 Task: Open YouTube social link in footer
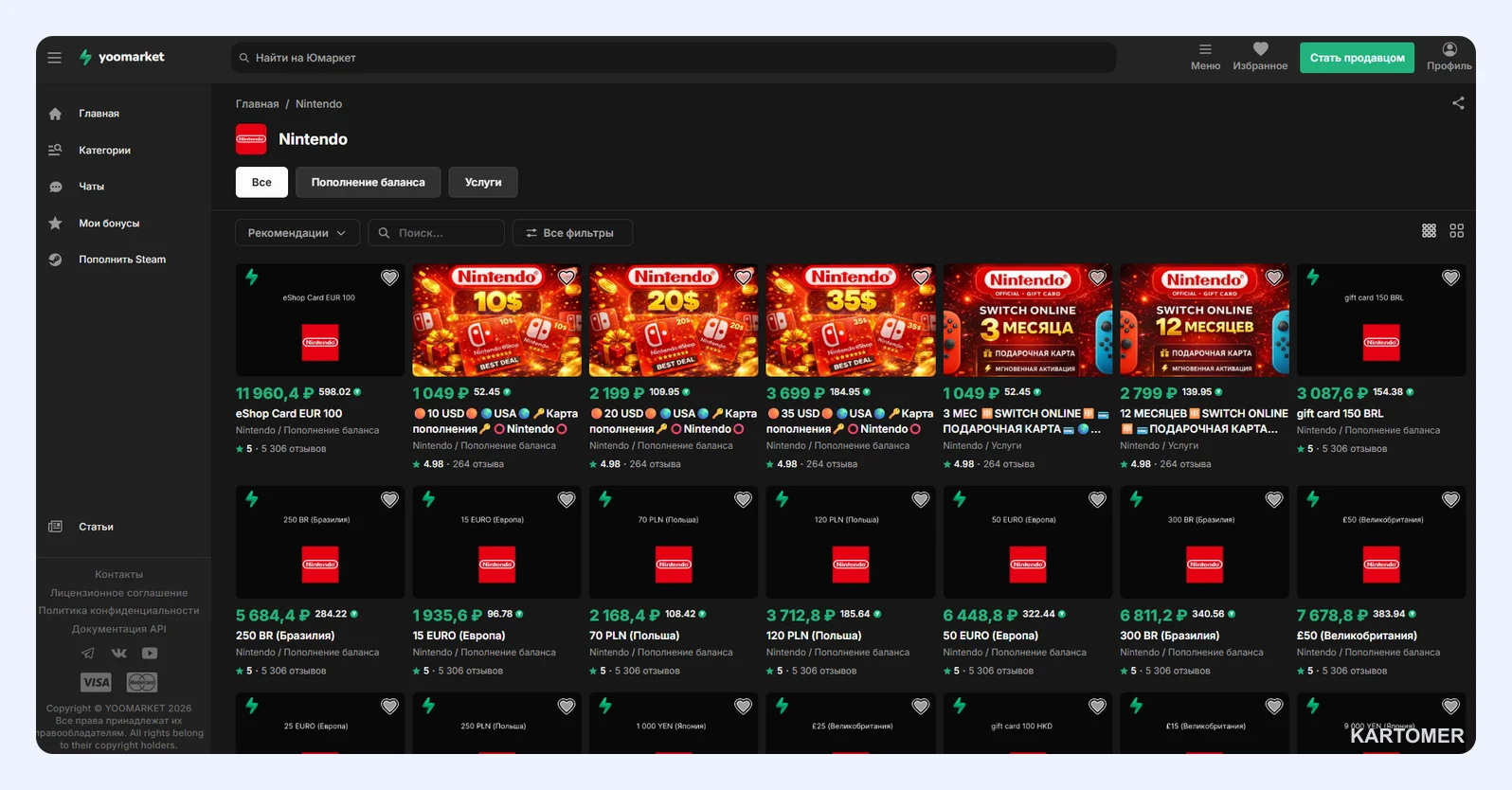(150, 653)
